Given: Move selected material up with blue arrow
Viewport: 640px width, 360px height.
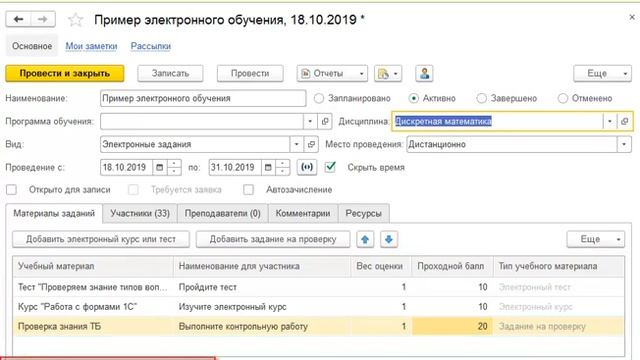Looking at the screenshot, I should 365,239.
